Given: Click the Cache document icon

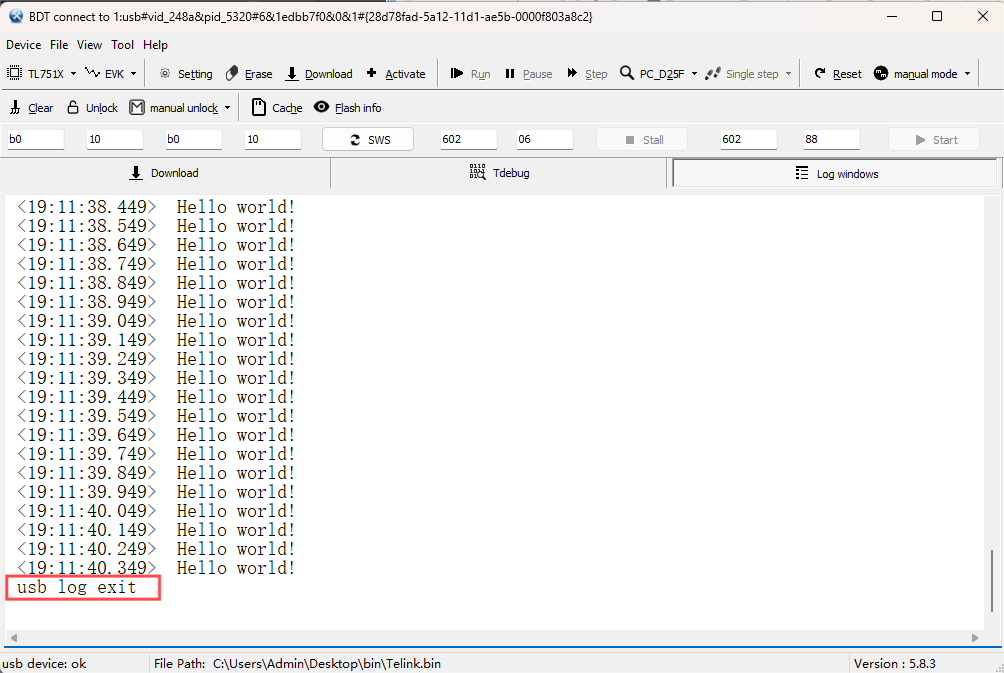Looking at the screenshot, I should point(259,107).
